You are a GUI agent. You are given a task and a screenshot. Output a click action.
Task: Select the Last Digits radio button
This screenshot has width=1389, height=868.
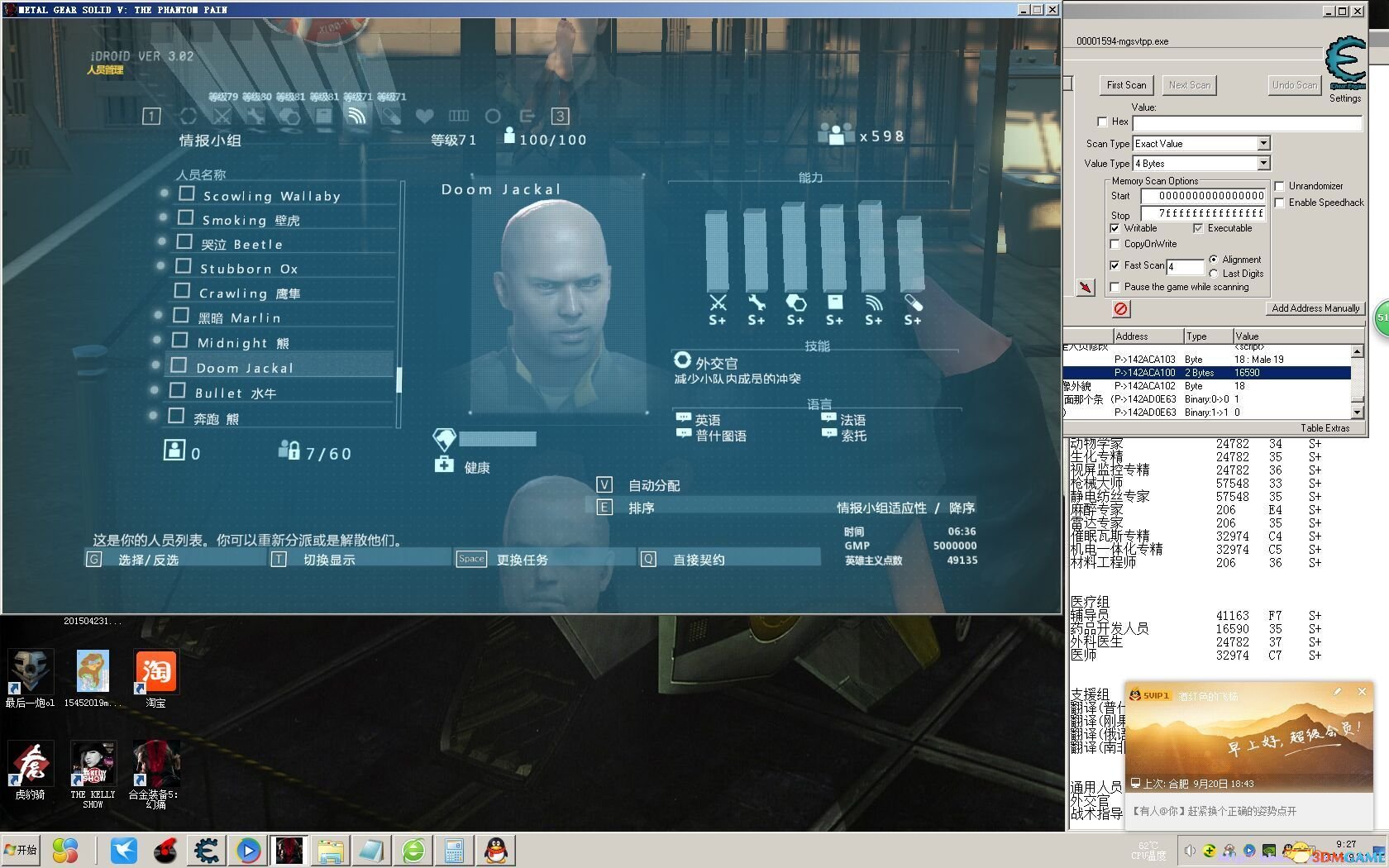pyautogui.click(x=1213, y=274)
